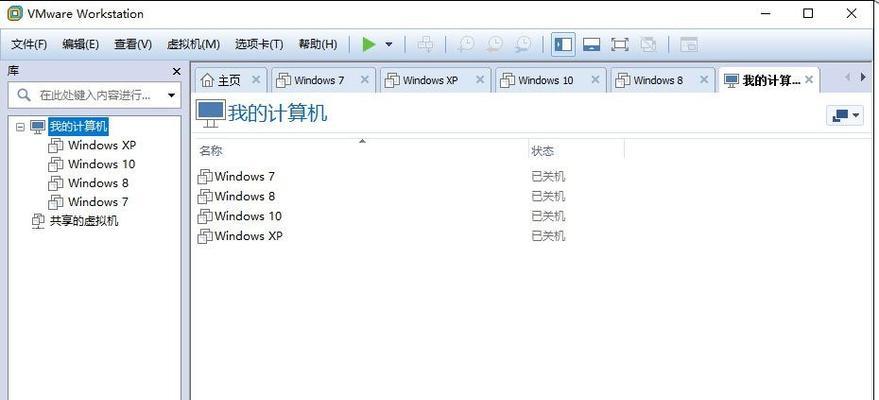879x400 pixels.
Task: Click the VM icon beside Windows XP in list
Action: pos(205,236)
